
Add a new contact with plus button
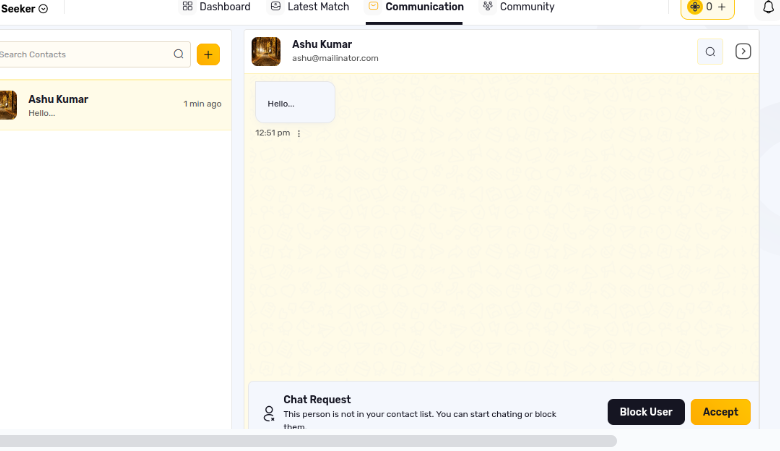pos(208,54)
